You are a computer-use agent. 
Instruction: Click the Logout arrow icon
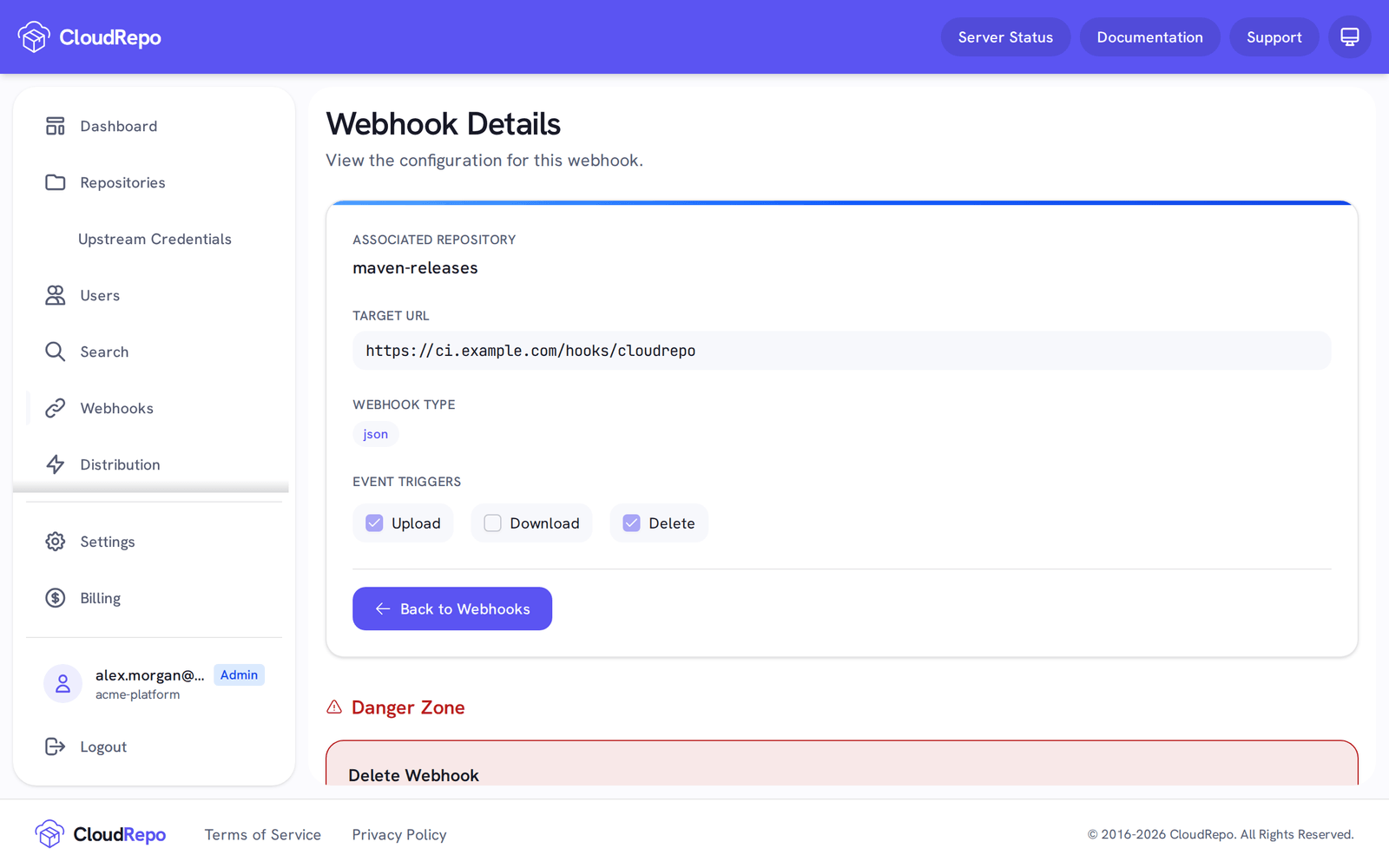(56, 746)
